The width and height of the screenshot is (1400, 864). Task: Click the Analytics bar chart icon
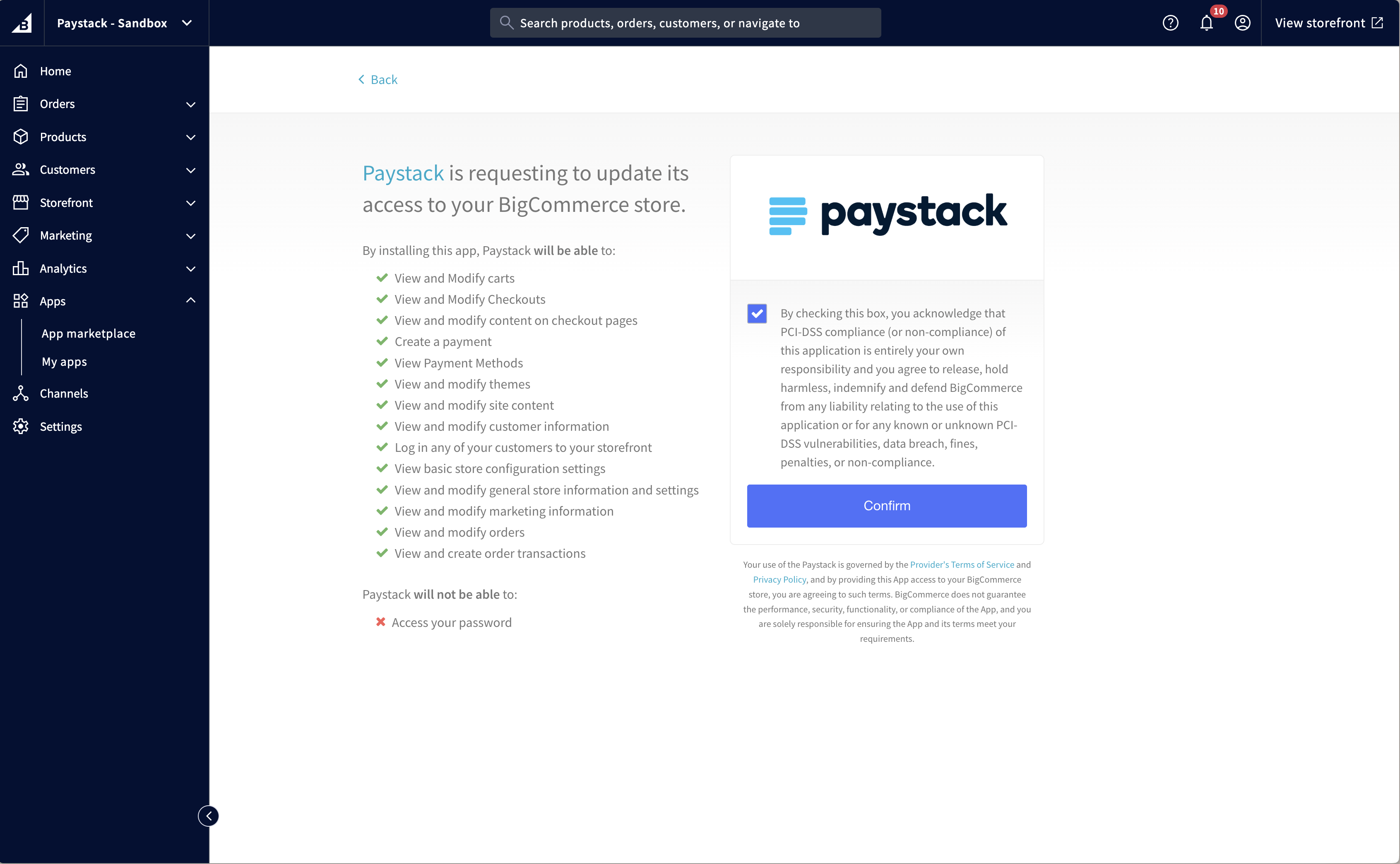[21, 268]
